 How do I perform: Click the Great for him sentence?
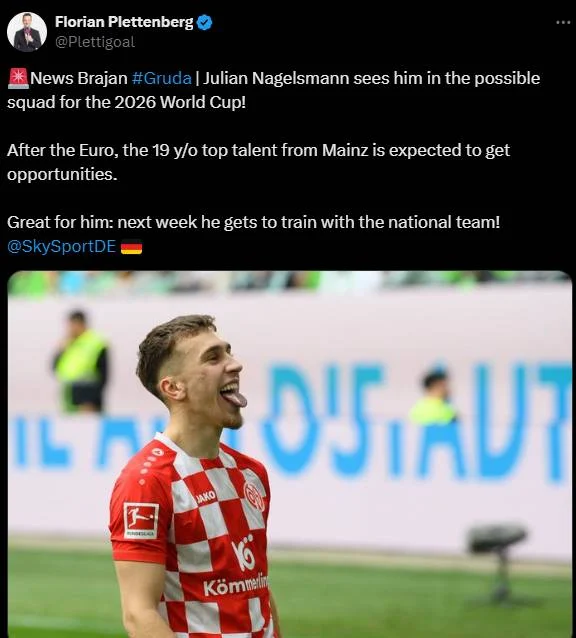[253, 222]
